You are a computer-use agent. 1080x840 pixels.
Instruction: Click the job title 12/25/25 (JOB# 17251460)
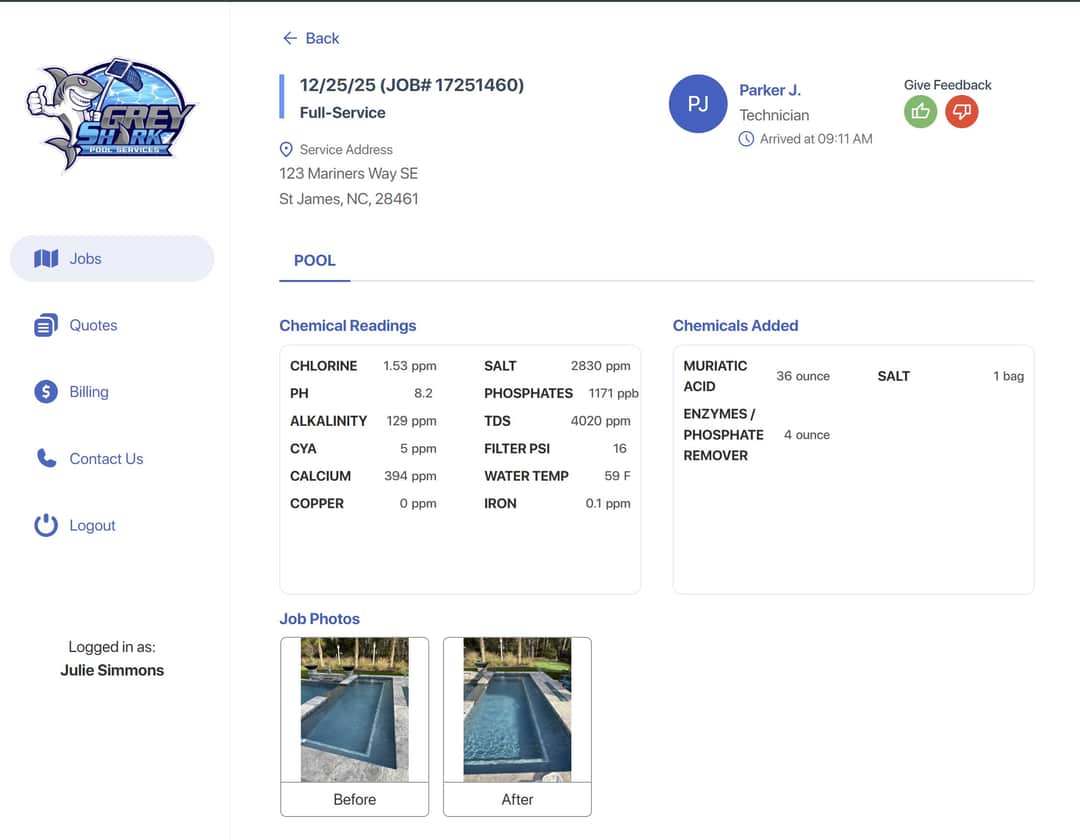(x=412, y=85)
